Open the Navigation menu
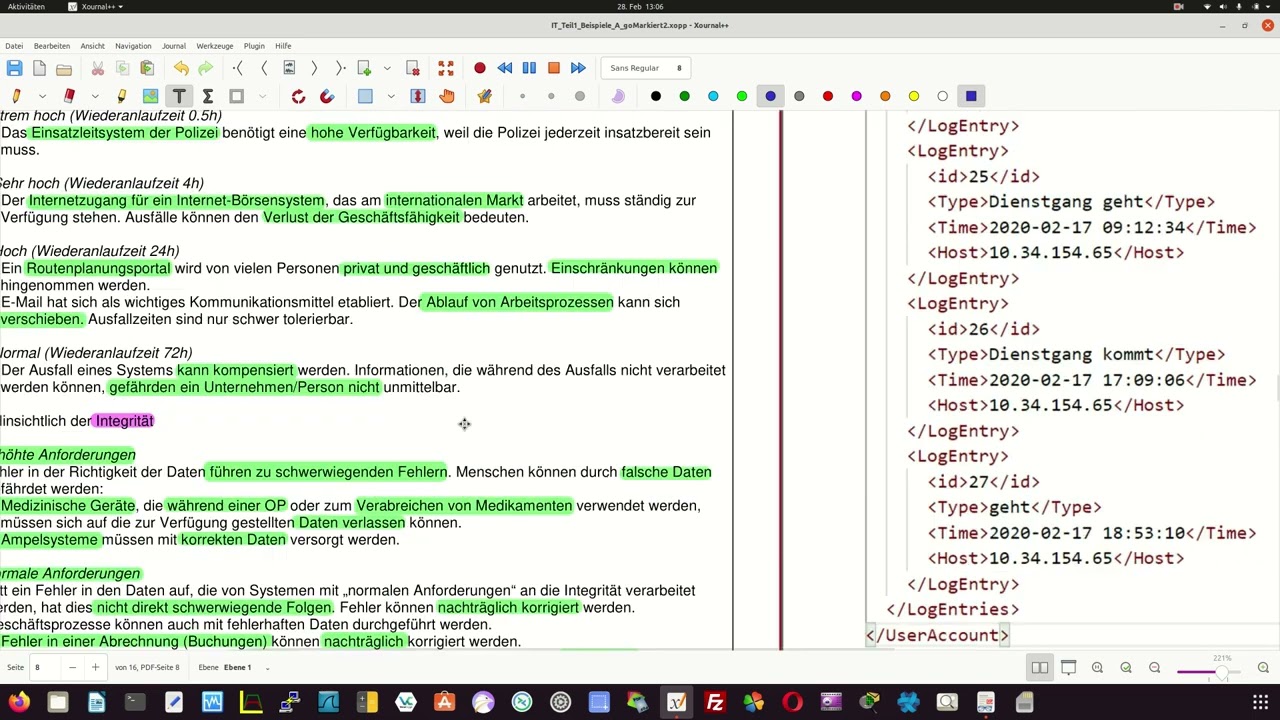This screenshot has height=720, width=1280. pyautogui.click(x=133, y=46)
